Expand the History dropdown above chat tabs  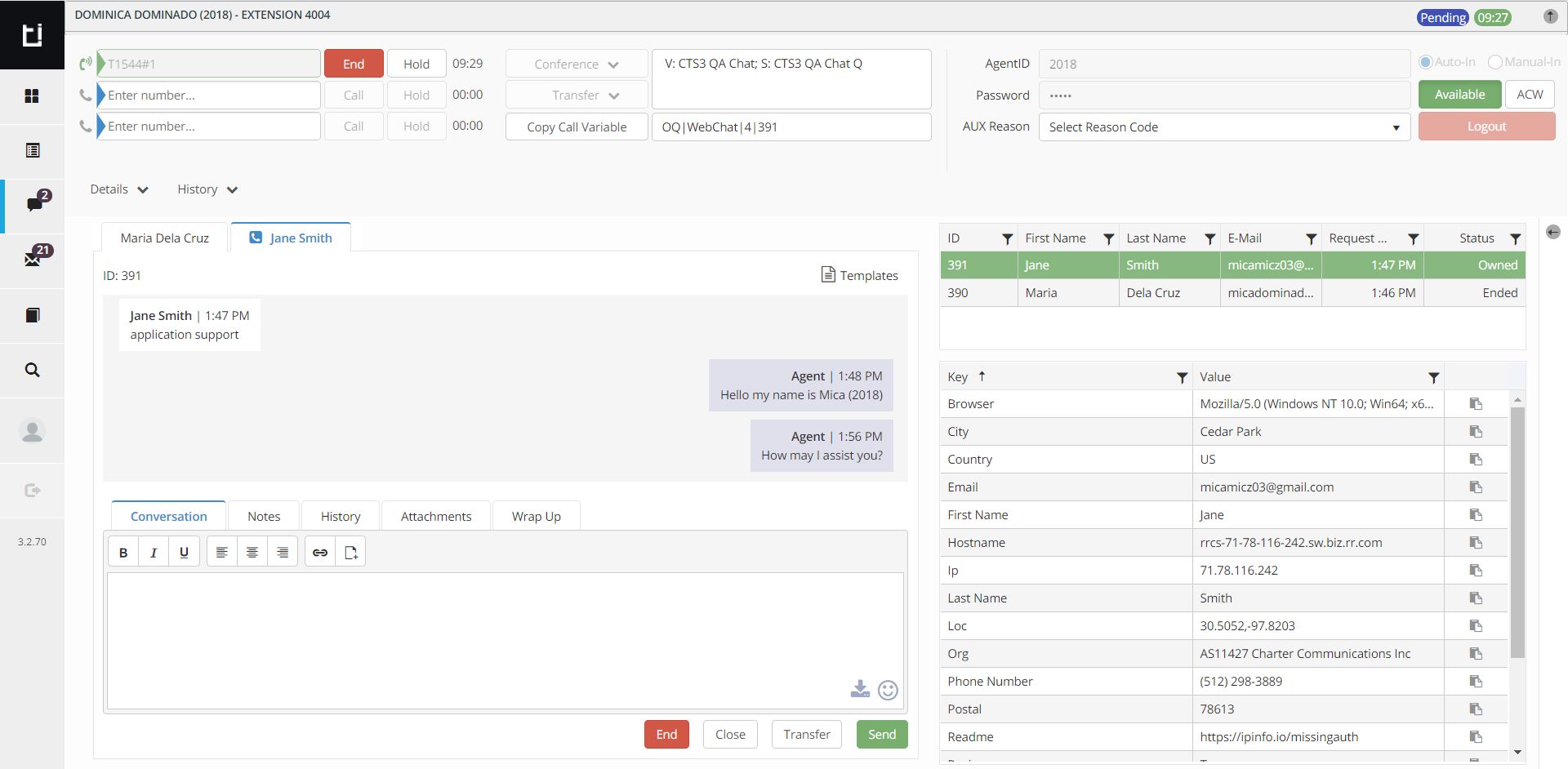(x=207, y=189)
